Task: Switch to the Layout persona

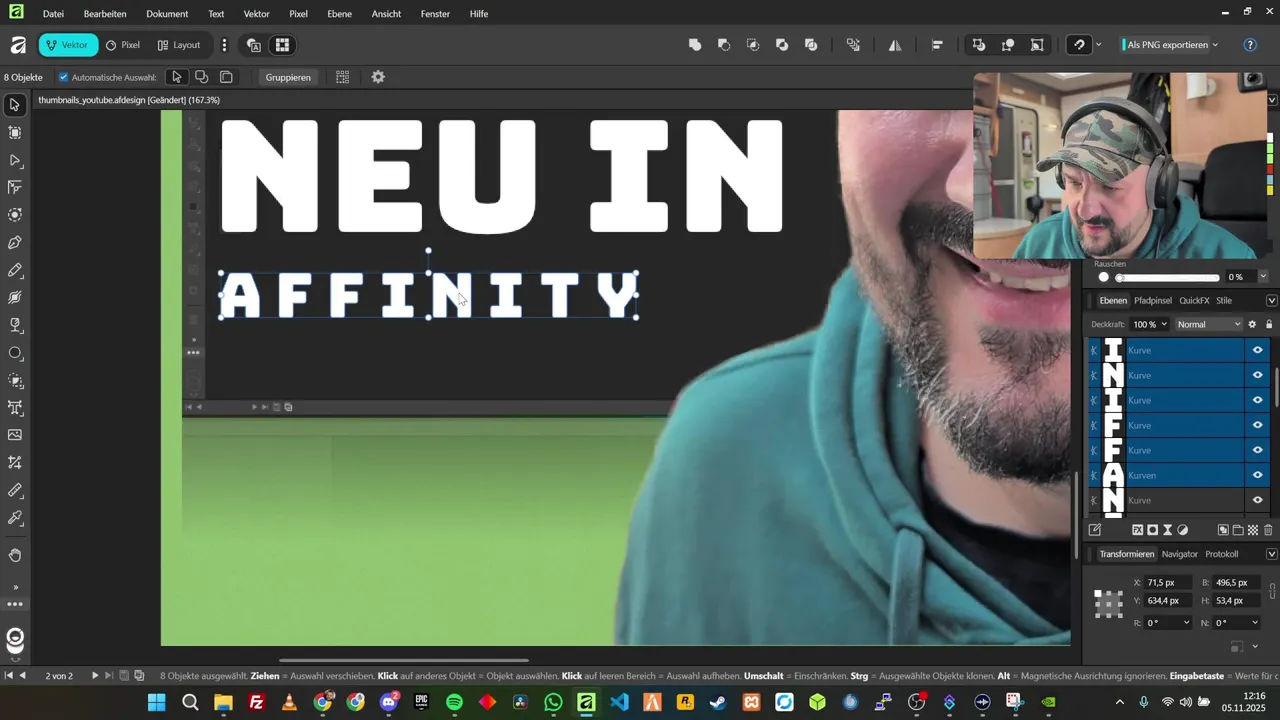Action: (179, 45)
